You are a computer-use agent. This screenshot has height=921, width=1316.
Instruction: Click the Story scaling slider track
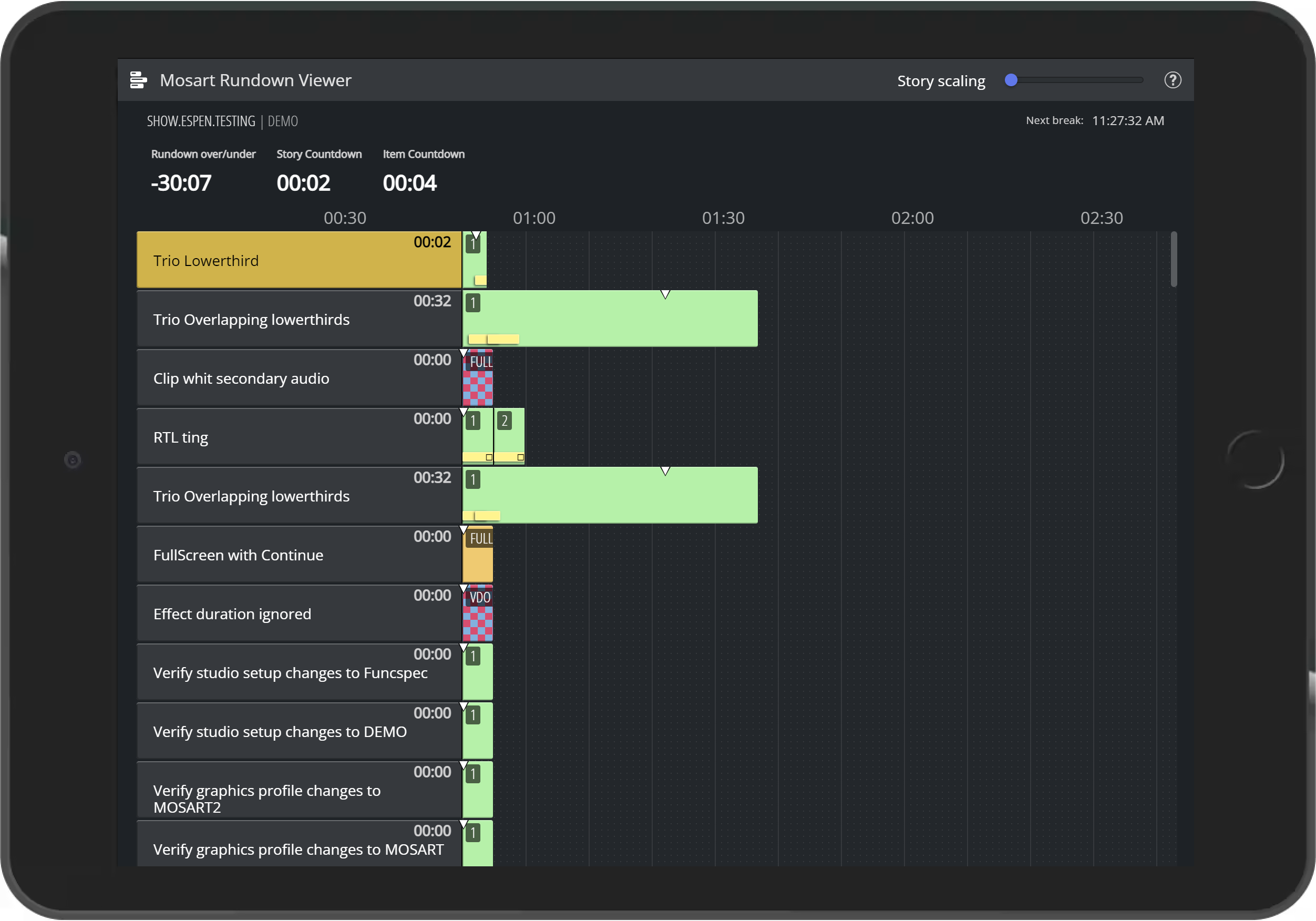click(1074, 80)
